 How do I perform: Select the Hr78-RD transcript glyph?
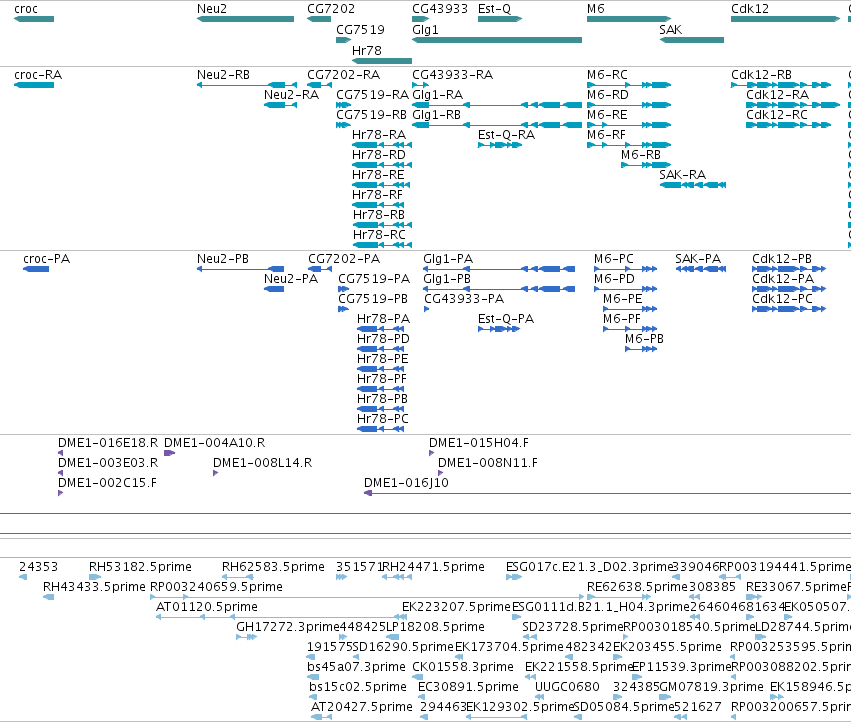[x=382, y=165]
